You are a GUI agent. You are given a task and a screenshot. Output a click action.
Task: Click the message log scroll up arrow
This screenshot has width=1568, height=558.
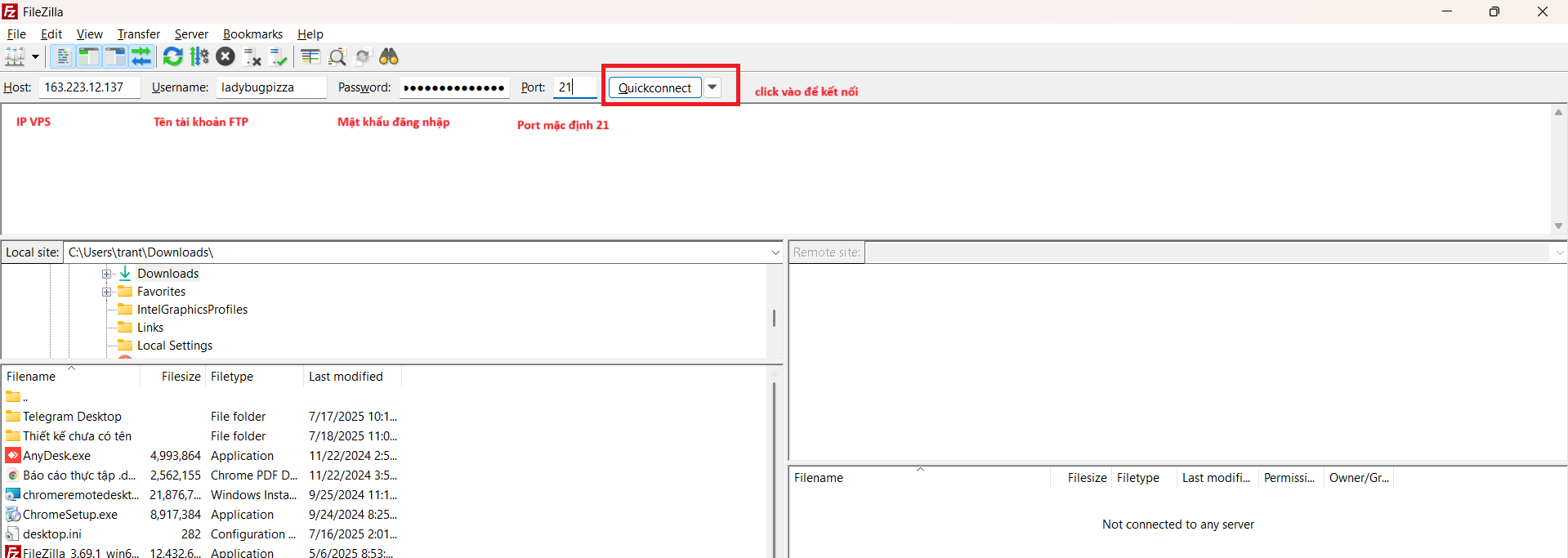tap(1558, 113)
